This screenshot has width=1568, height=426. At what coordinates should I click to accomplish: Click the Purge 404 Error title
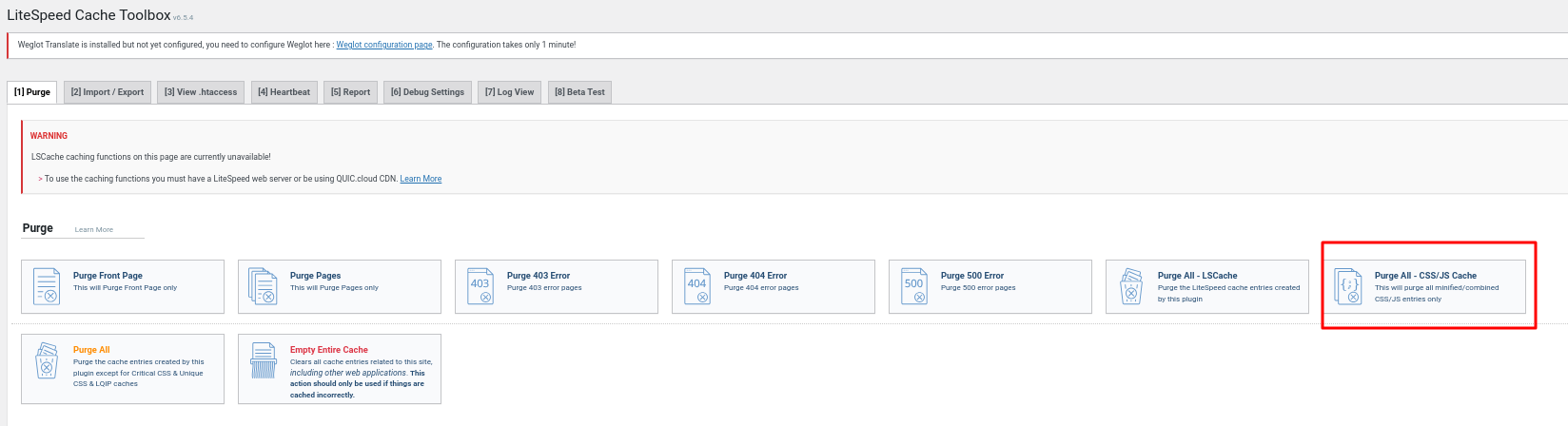tap(755, 276)
